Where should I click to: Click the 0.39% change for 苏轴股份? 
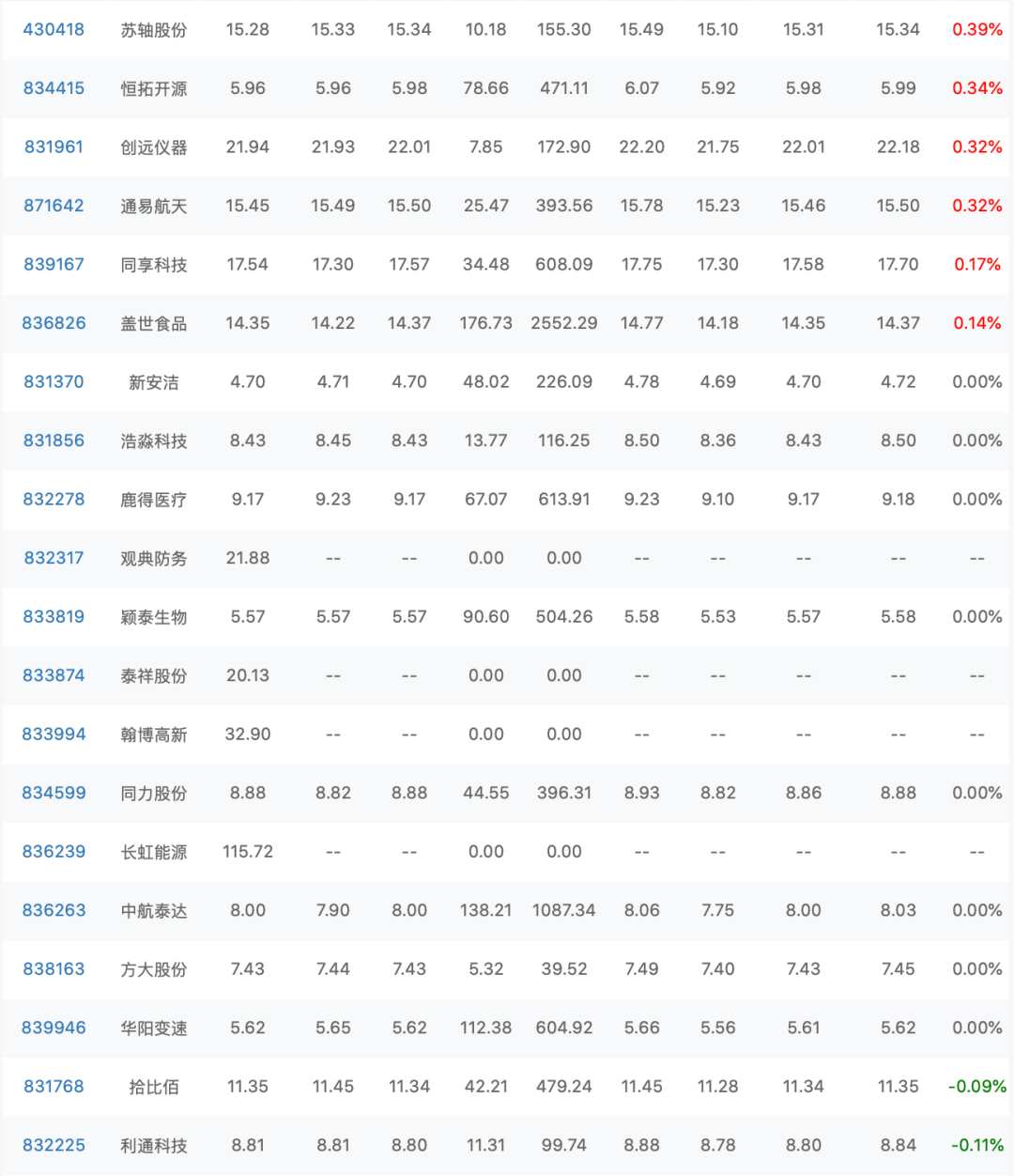pos(977,29)
